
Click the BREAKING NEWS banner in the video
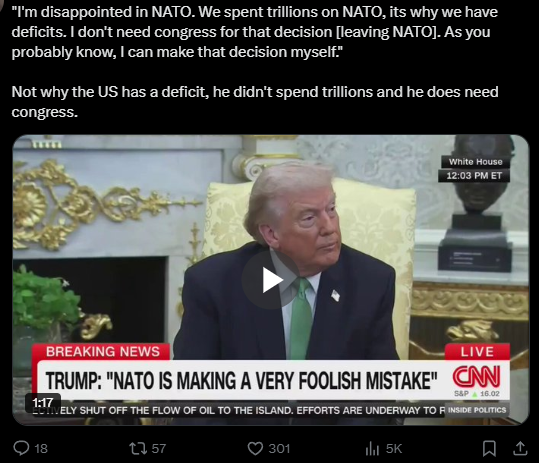[101, 352]
